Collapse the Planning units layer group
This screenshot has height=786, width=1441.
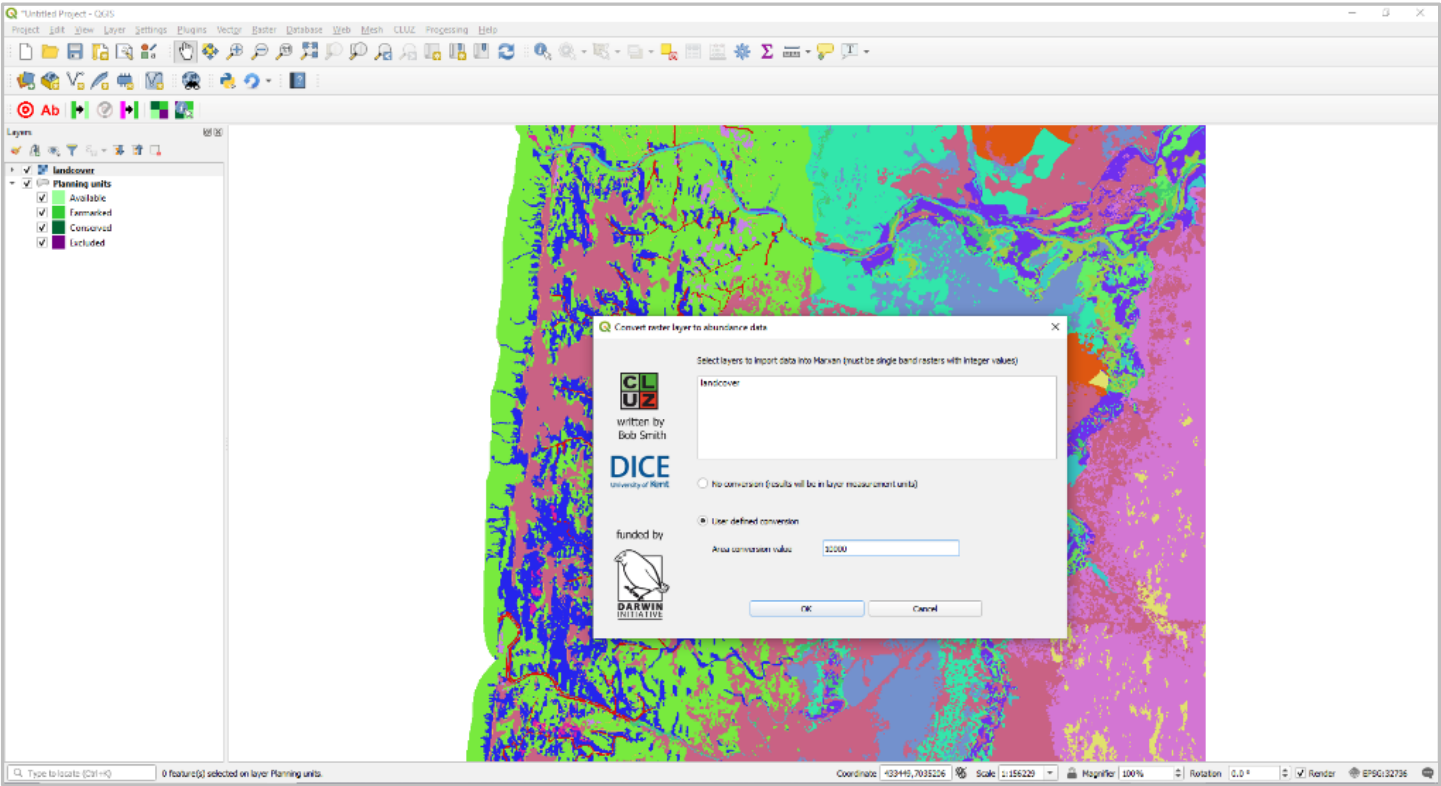pos(13,184)
